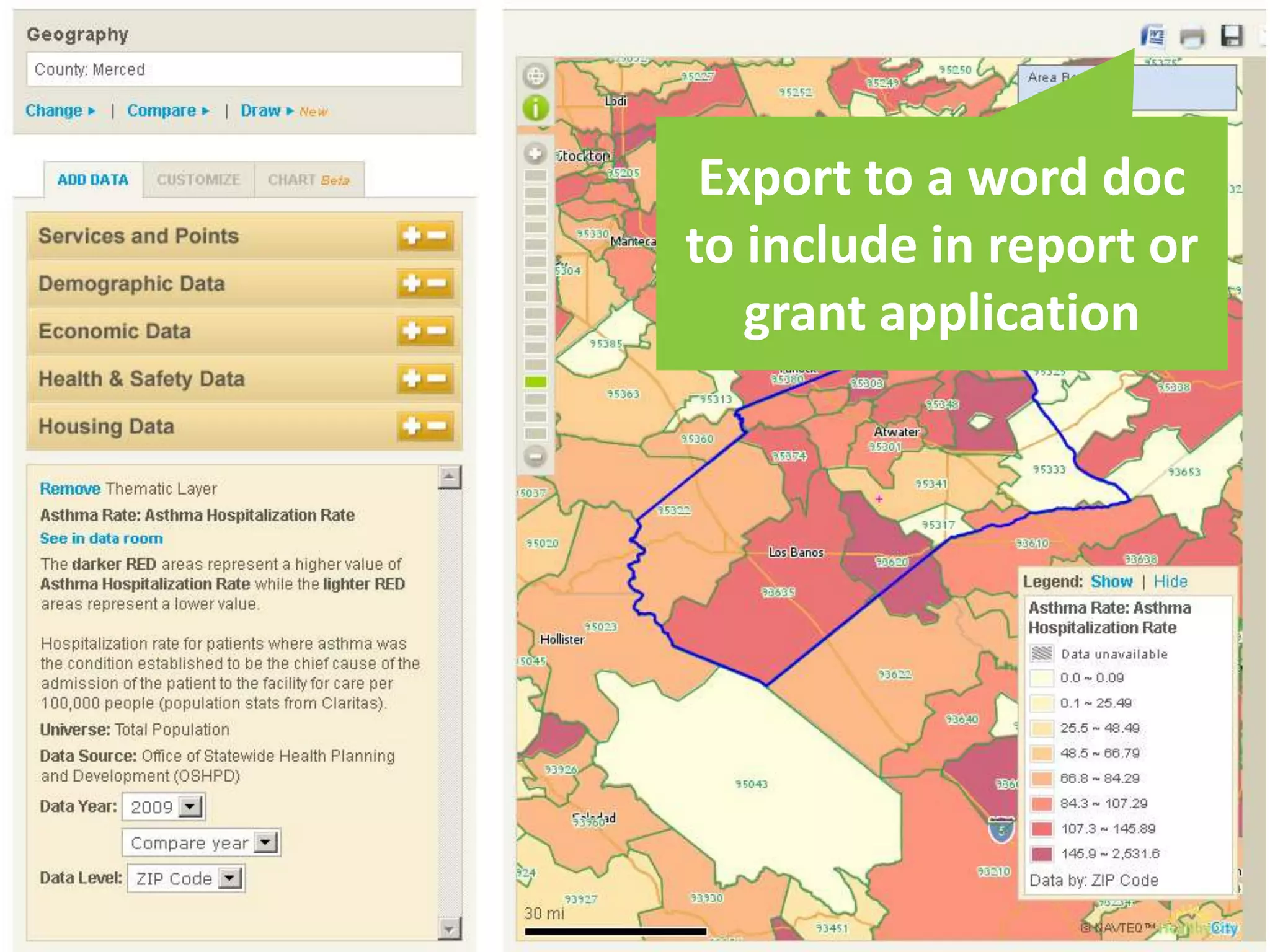Click the Los Banos map label
Viewport: 1270px width, 952px height.
pos(796,552)
